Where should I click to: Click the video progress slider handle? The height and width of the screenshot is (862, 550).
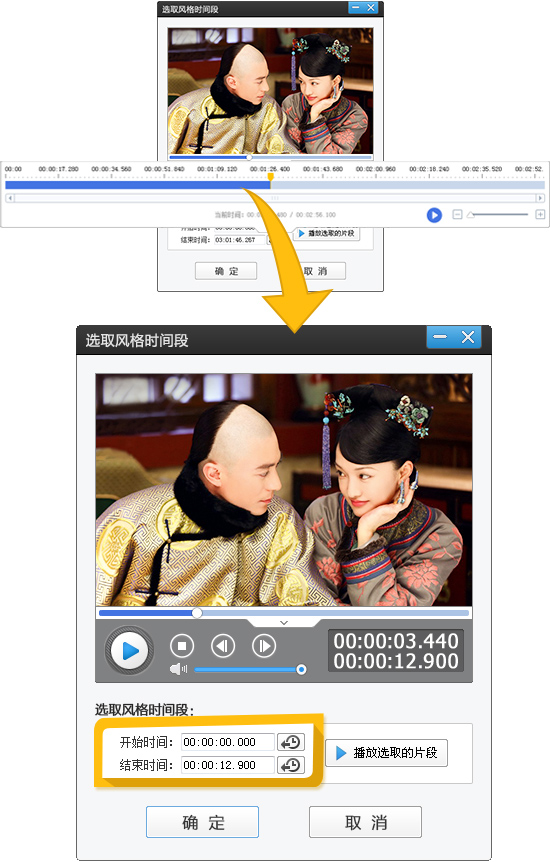196,612
